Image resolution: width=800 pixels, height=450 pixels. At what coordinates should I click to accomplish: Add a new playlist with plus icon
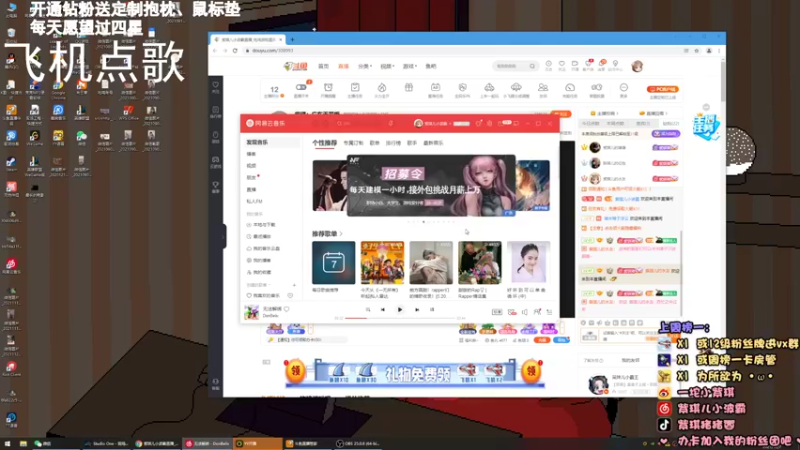click(294, 285)
